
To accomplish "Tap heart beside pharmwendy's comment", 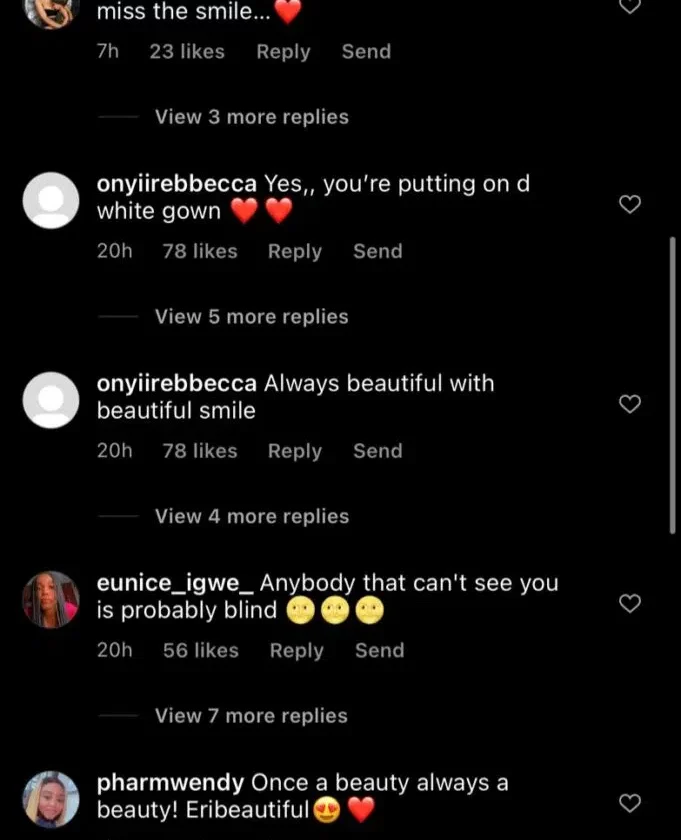I will pyautogui.click(x=629, y=803).
